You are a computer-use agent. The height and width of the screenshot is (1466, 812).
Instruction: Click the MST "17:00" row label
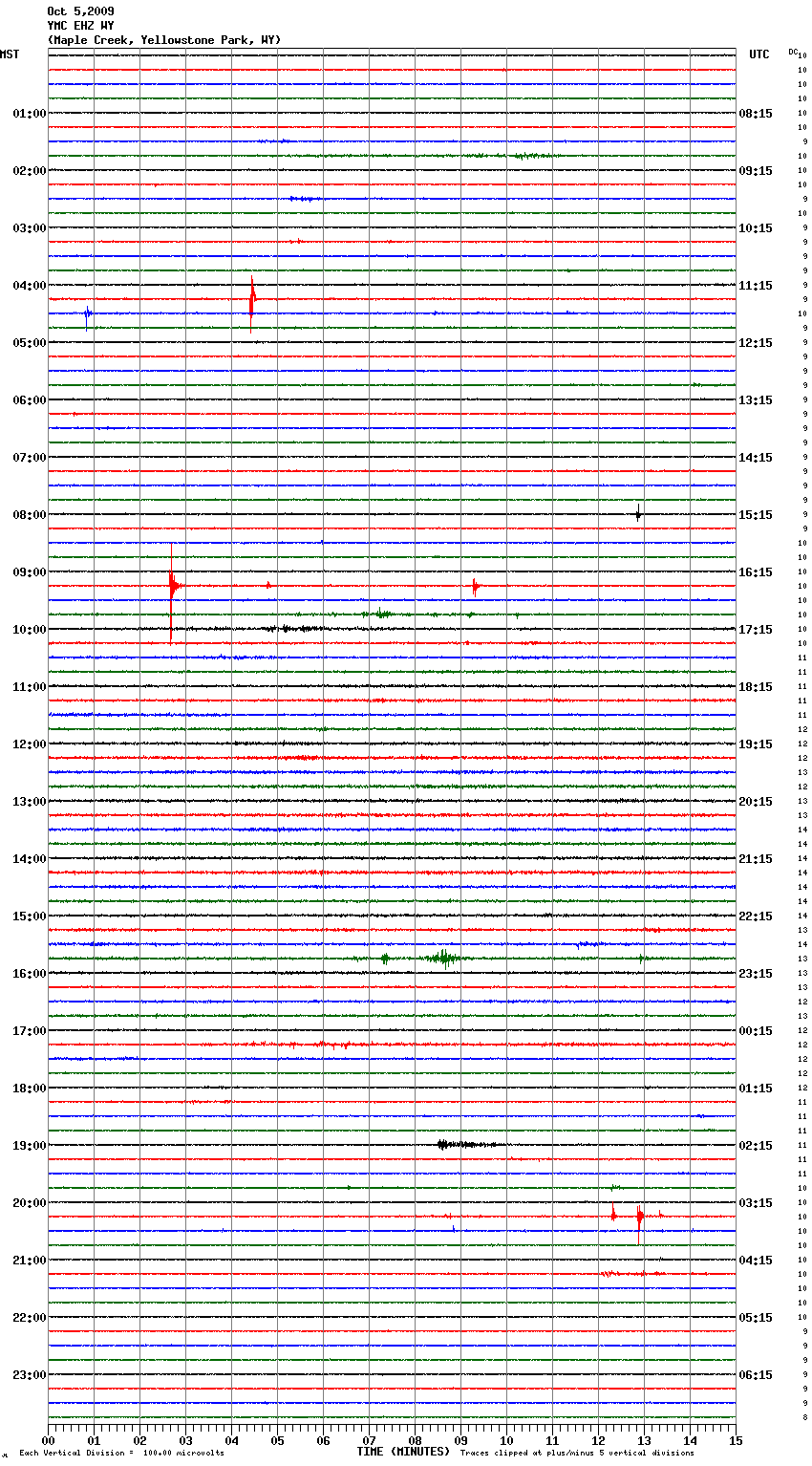pyautogui.click(x=30, y=1031)
